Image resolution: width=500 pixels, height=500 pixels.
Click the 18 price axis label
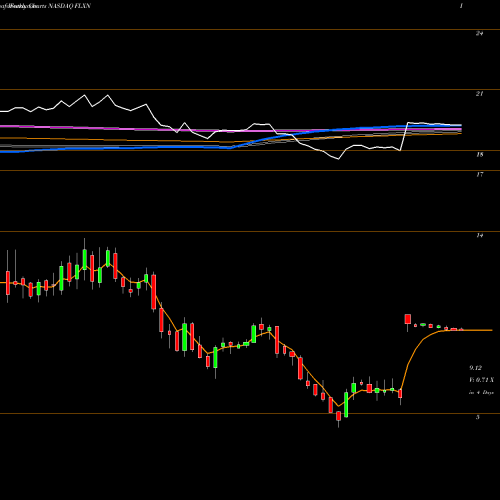pos(479,154)
